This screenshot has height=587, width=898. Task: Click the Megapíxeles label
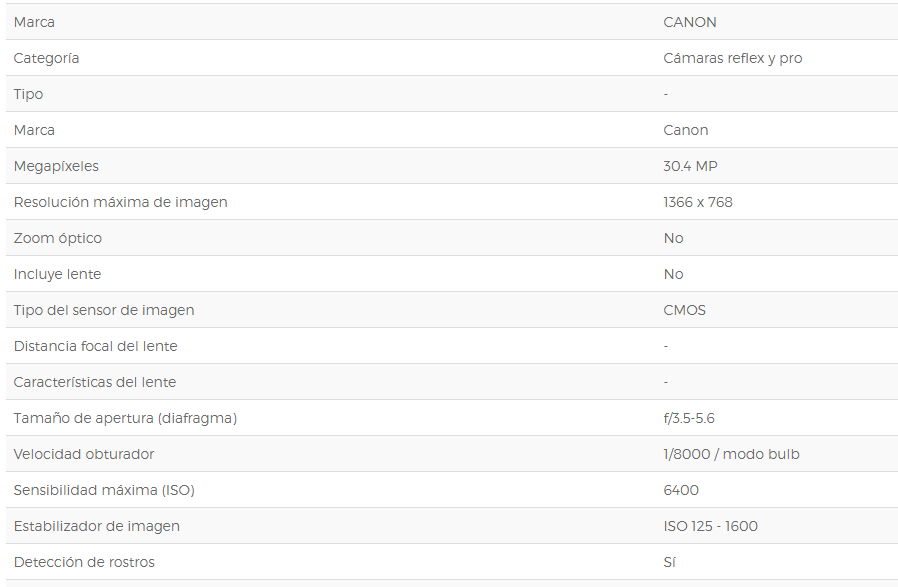point(56,167)
